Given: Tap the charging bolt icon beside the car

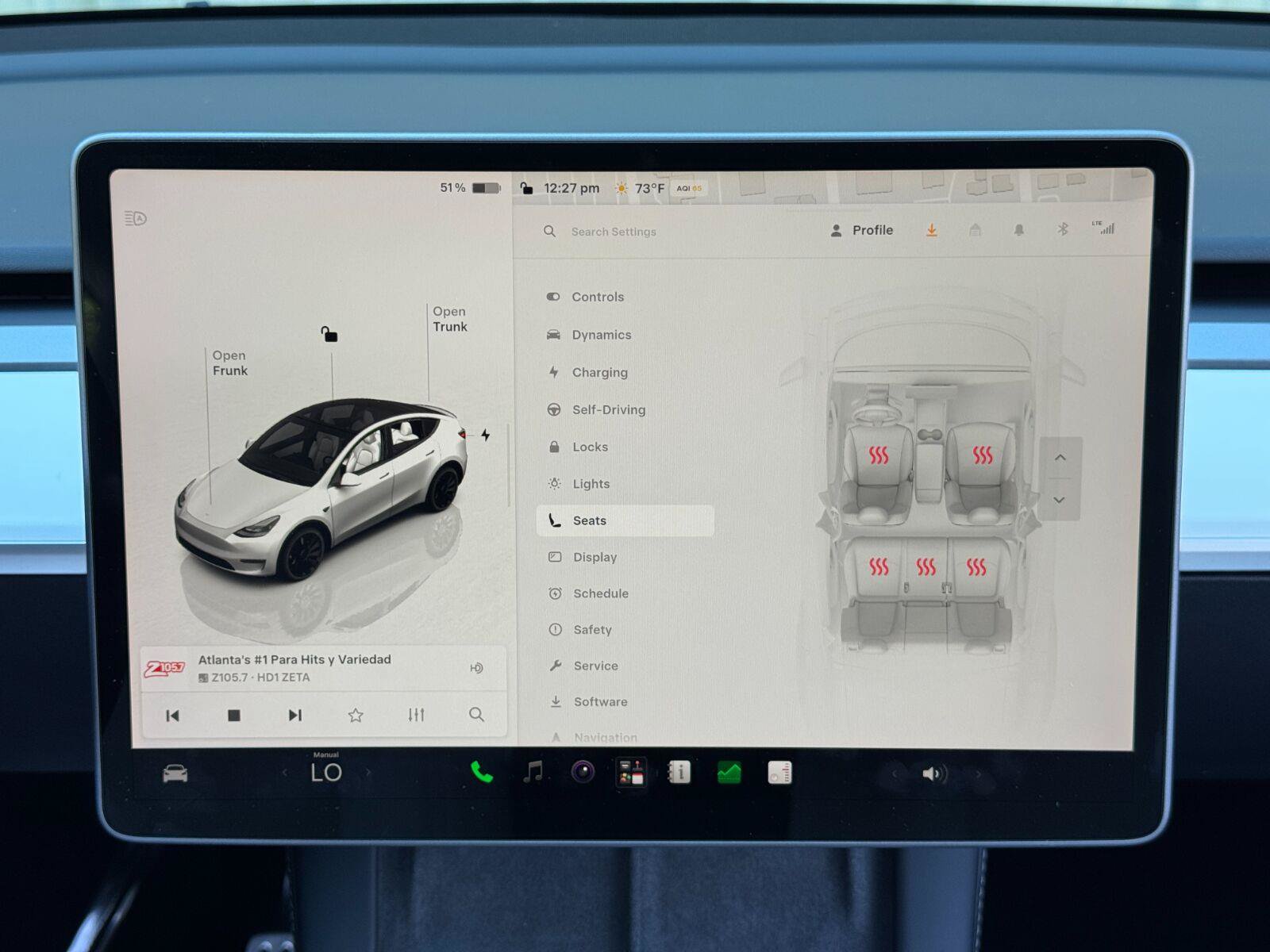Looking at the screenshot, I should (486, 435).
